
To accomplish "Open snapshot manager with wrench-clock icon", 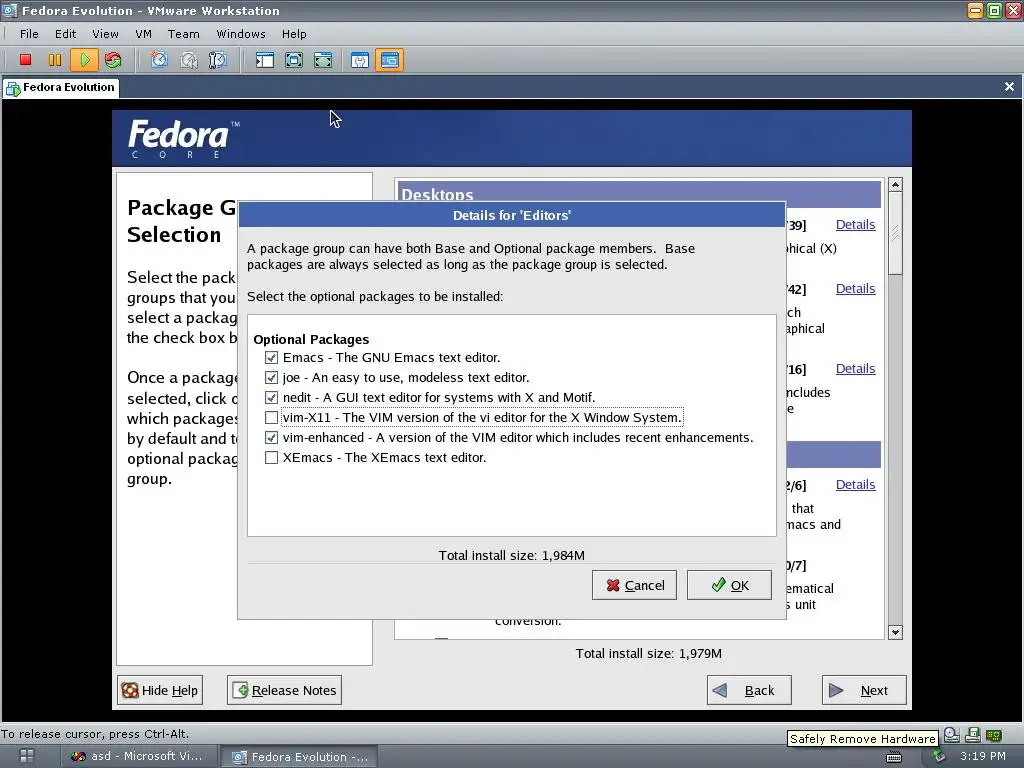I will click(x=217, y=60).
